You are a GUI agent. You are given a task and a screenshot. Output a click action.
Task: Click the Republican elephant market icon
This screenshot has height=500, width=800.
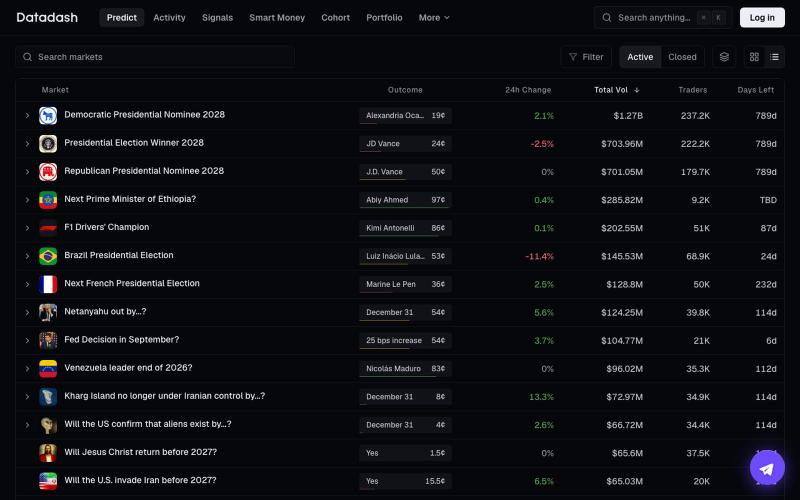pos(48,172)
